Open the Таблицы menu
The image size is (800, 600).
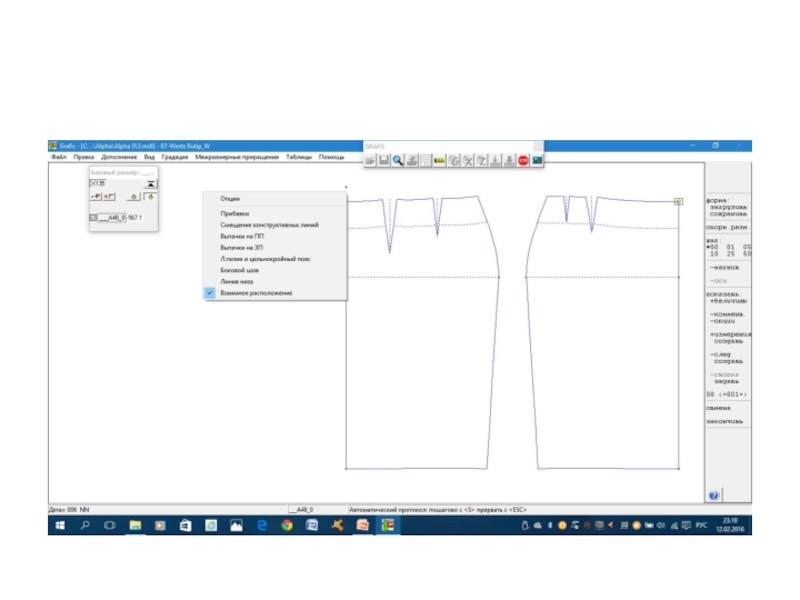(x=298, y=157)
